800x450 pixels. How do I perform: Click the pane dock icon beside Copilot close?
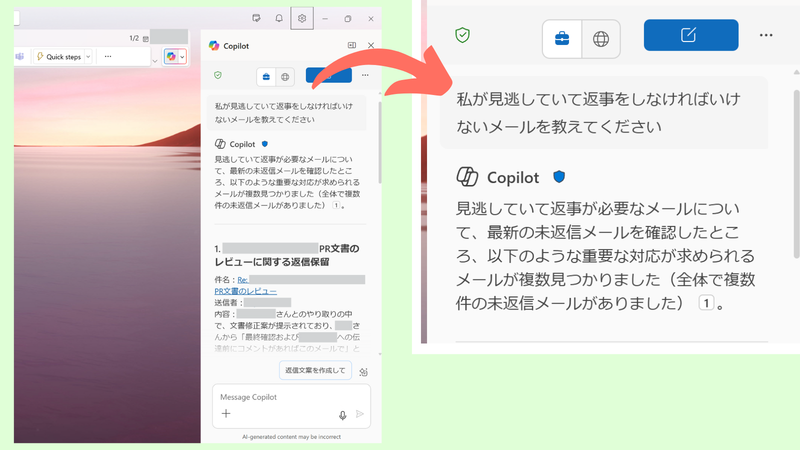pyautogui.click(x=351, y=46)
